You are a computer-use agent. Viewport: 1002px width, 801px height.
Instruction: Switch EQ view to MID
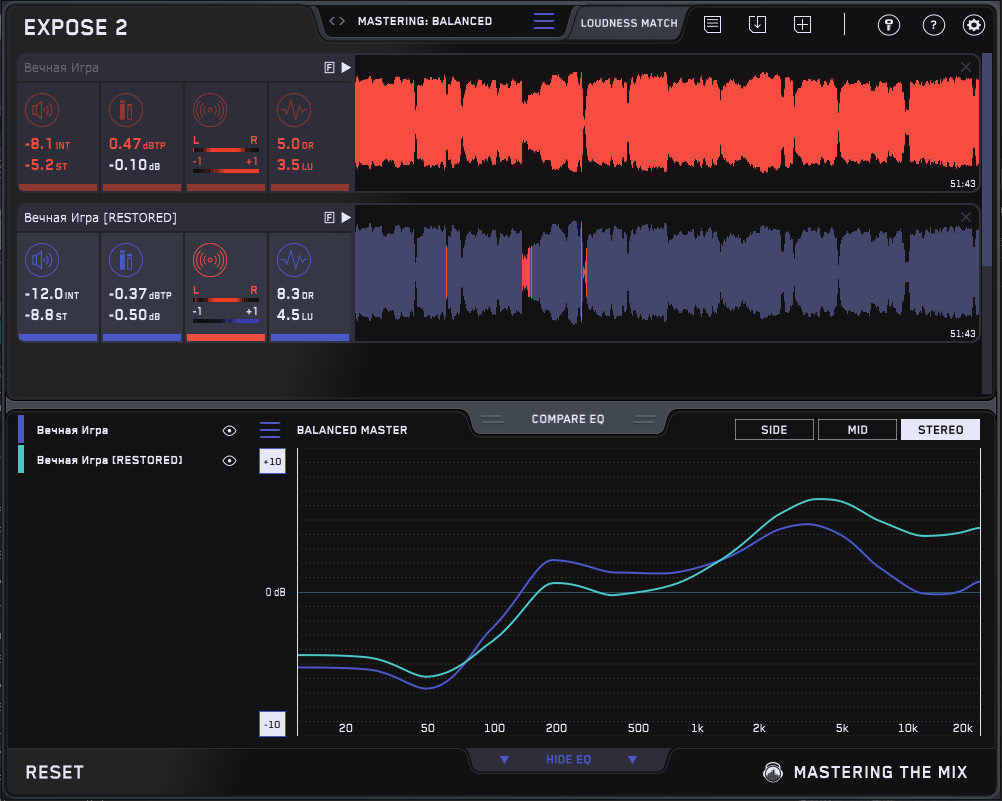click(857, 430)
